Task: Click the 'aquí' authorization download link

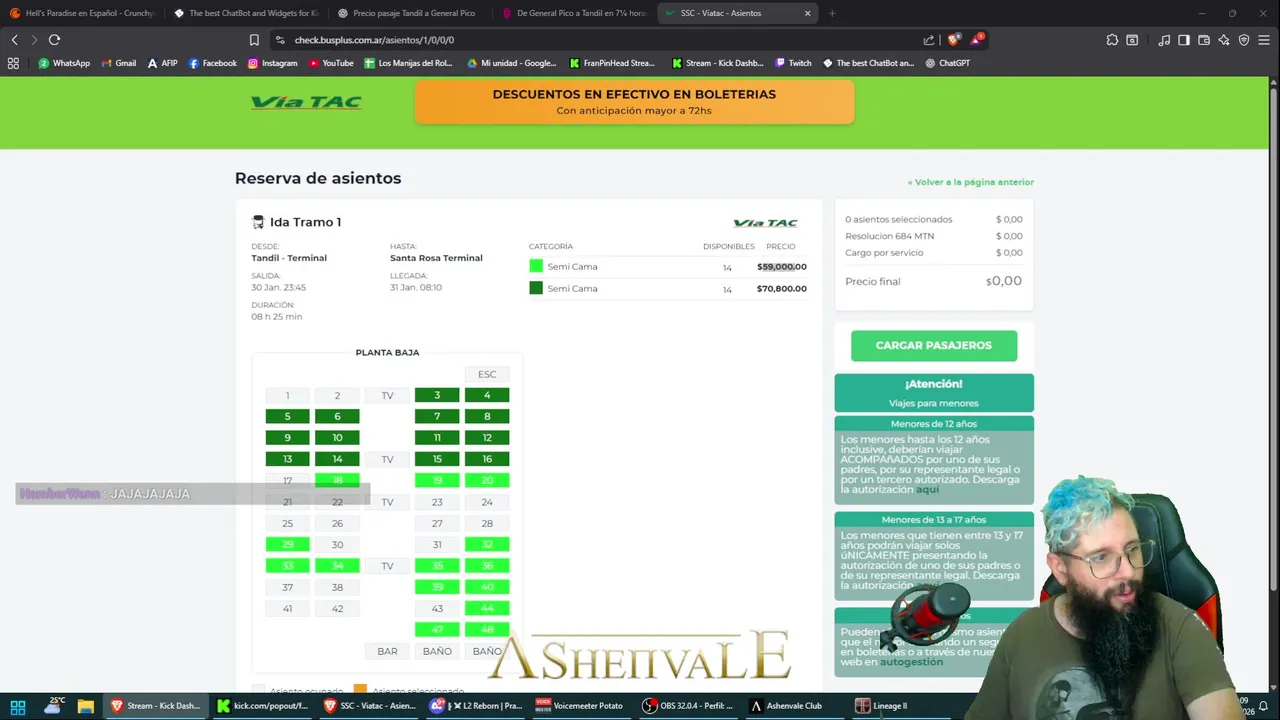Action: click(x=928, y=490)
